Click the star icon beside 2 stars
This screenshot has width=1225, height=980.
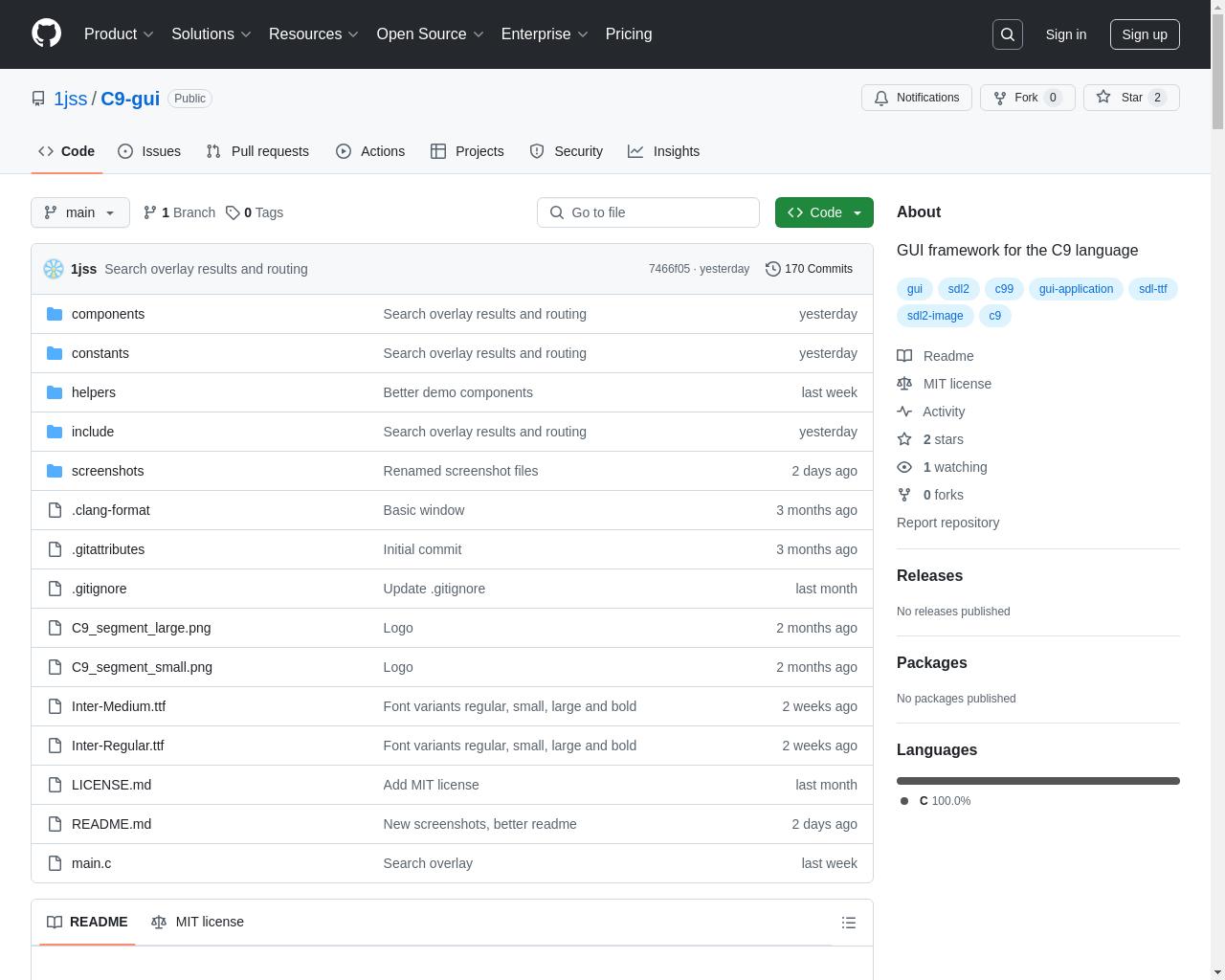tap(904, 439)
